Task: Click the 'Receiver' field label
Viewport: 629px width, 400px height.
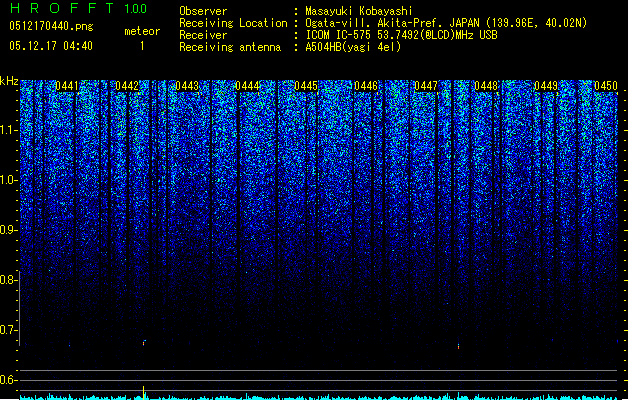Action: (203, 35)
